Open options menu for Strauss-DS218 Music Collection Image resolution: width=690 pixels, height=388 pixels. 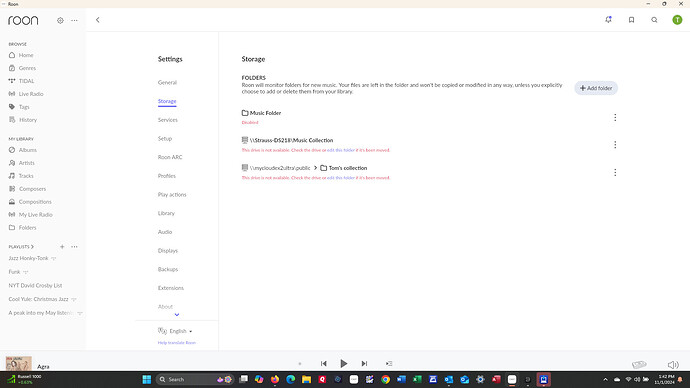(x=615, y=145)
